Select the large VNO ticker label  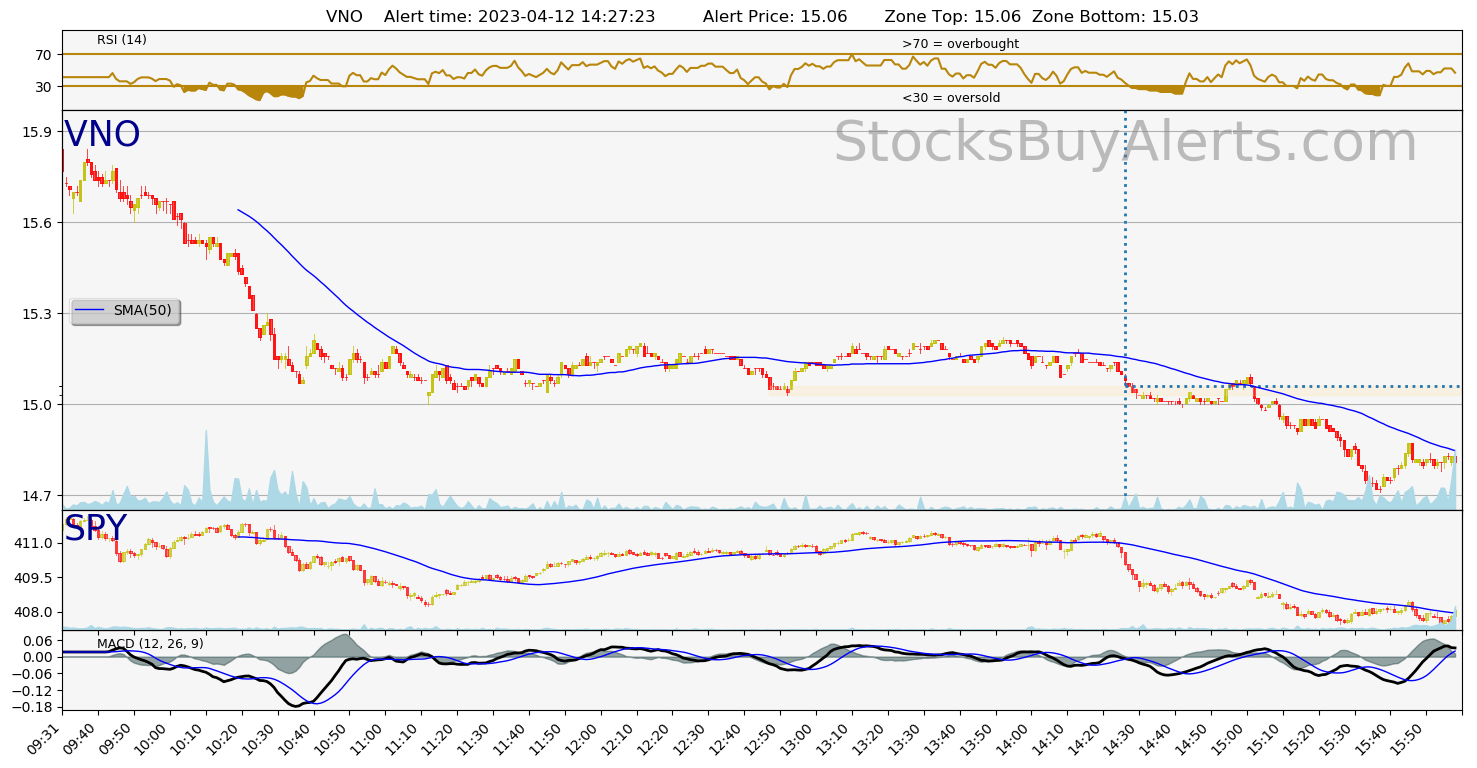[x=102, y=135]
